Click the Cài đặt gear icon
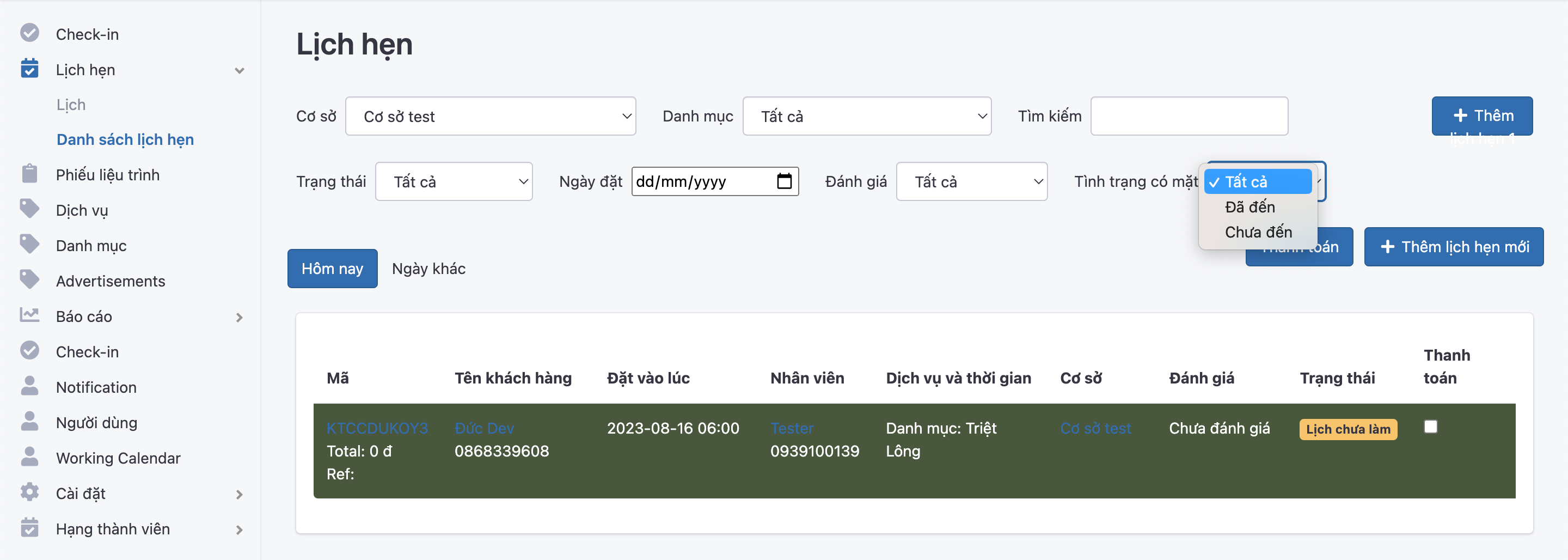The width and height of the screenshot is (1568, 560). (29, 492)
